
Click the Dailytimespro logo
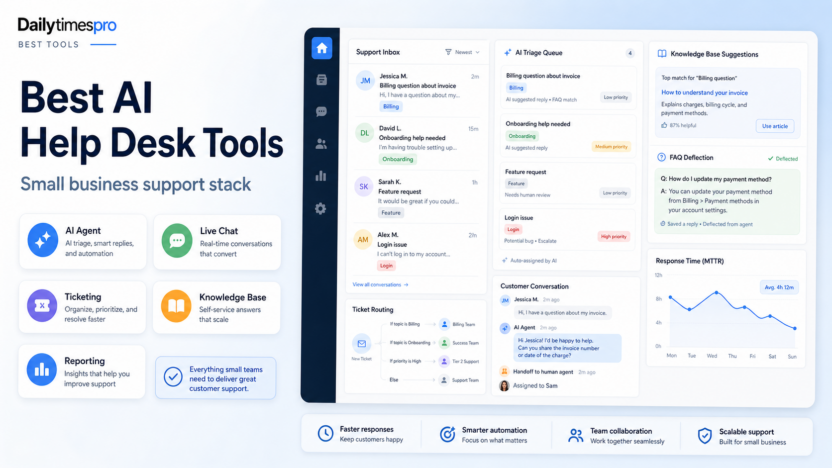tap(67, 25)
